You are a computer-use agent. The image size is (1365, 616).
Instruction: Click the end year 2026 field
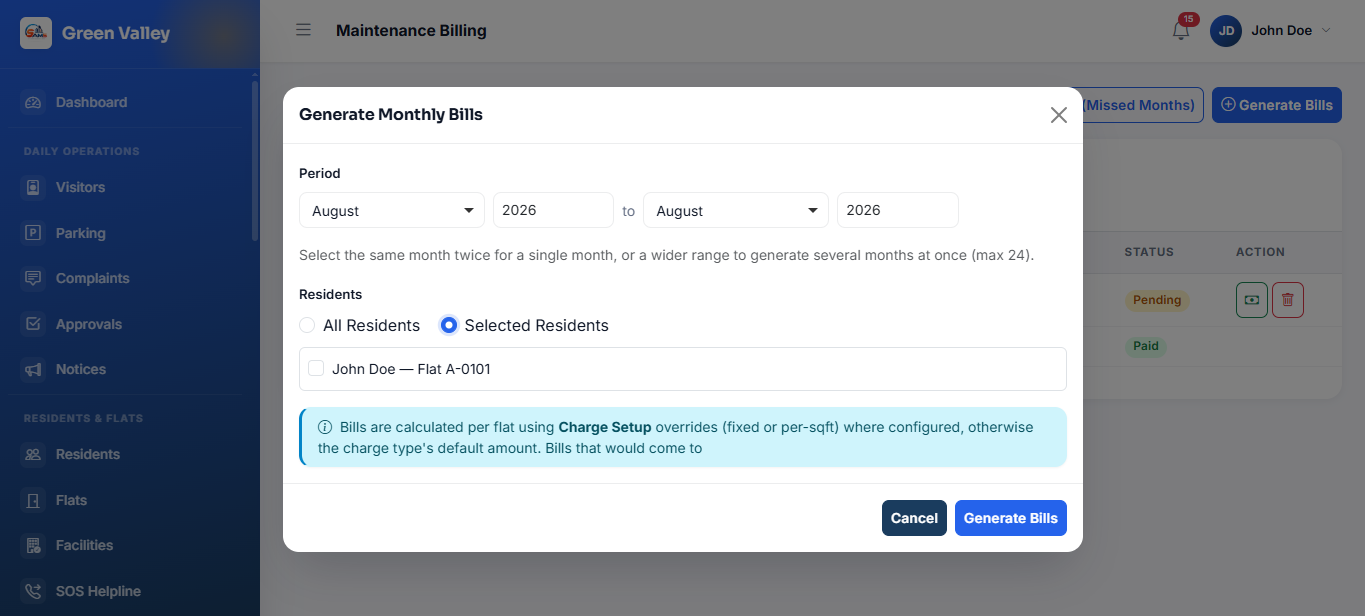[897, 210]
